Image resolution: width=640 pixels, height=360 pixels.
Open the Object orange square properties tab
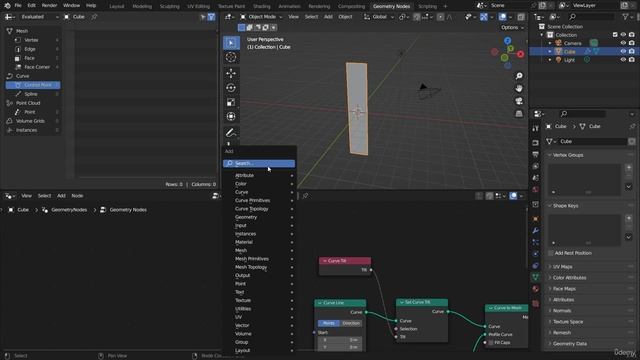(x=536, y=219)
